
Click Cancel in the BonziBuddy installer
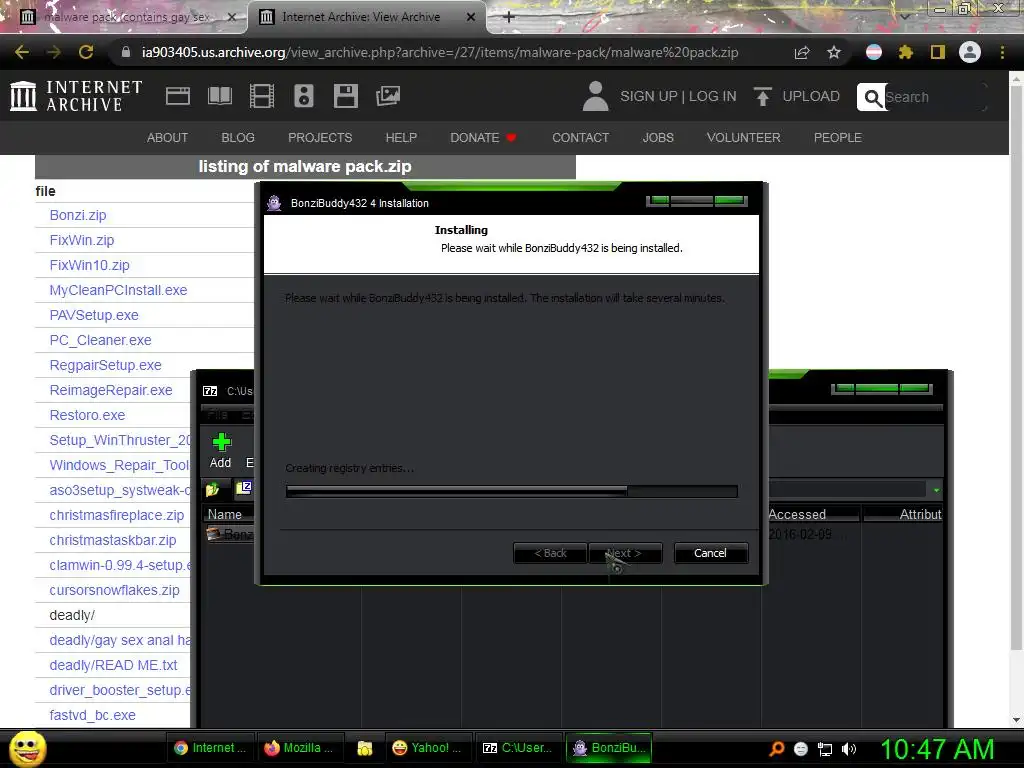pyautogui.click(x=711, y=553)
